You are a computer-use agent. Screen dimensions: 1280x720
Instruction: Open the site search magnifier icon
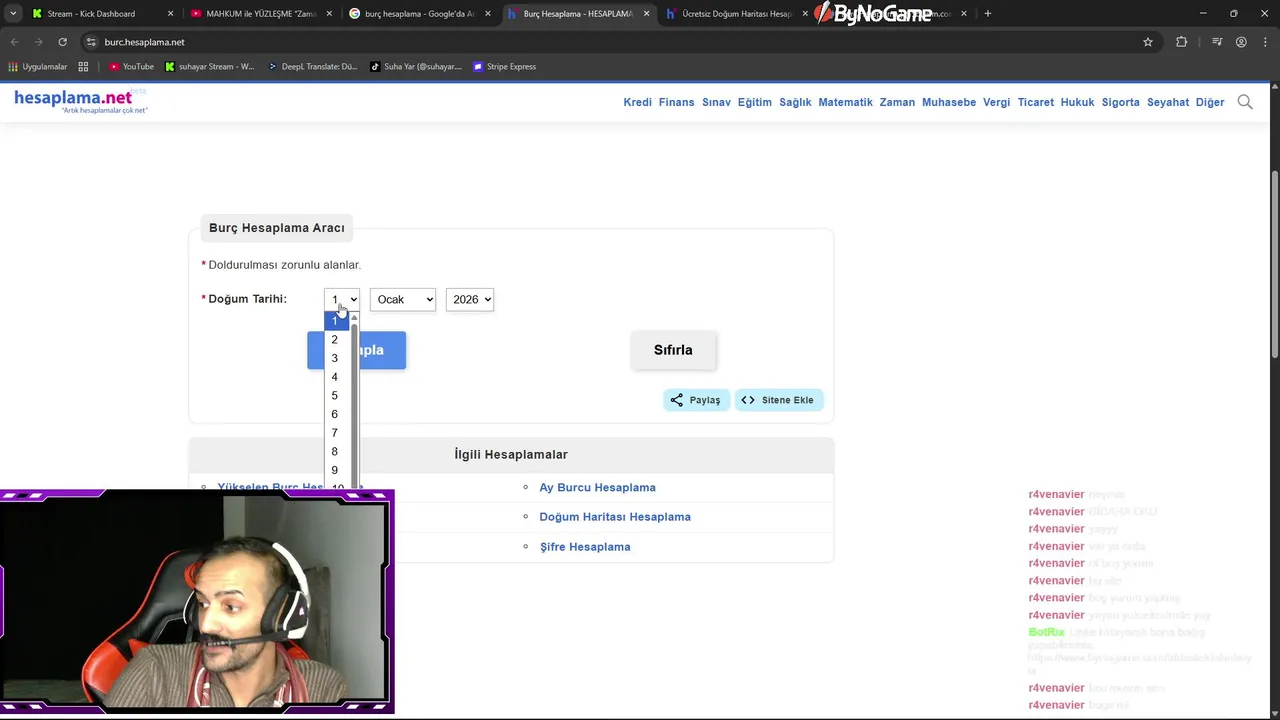(1245, 102)
